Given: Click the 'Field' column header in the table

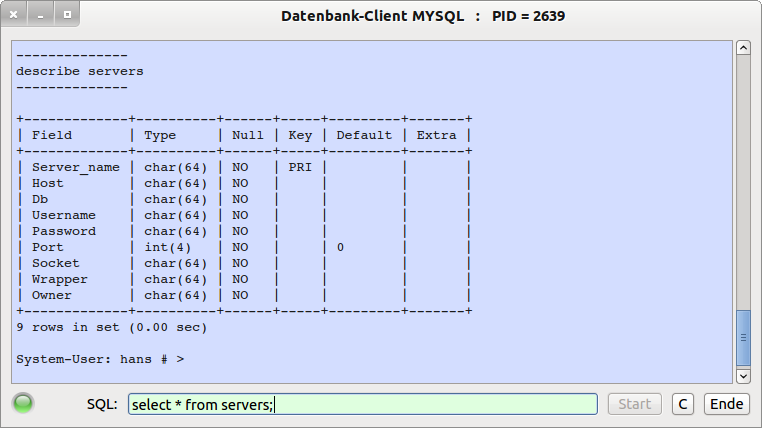Looking at the screenshot, I should coord(52,135).
